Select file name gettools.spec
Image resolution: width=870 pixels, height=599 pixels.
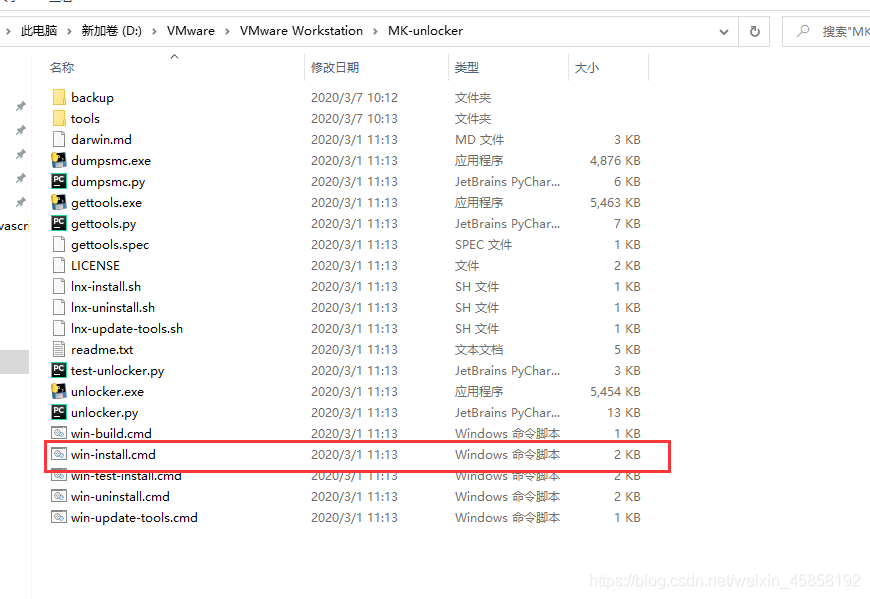pos(110,245)
